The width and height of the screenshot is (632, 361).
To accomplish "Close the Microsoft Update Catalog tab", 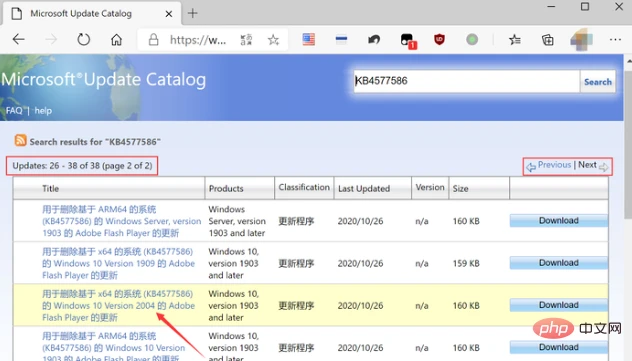I will (x=169, y=14).
